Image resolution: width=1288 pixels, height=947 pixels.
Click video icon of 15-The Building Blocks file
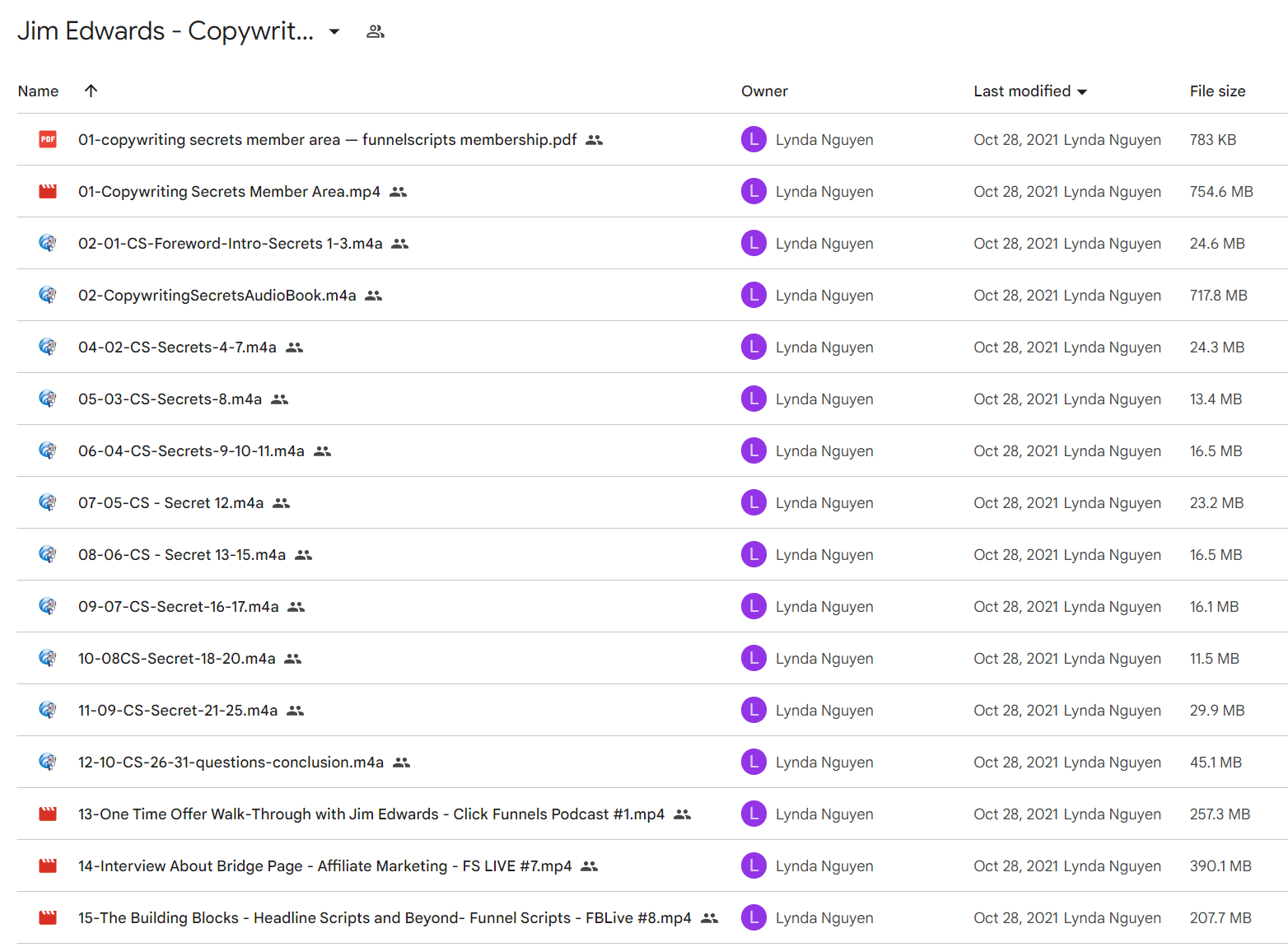click(48, 918)
